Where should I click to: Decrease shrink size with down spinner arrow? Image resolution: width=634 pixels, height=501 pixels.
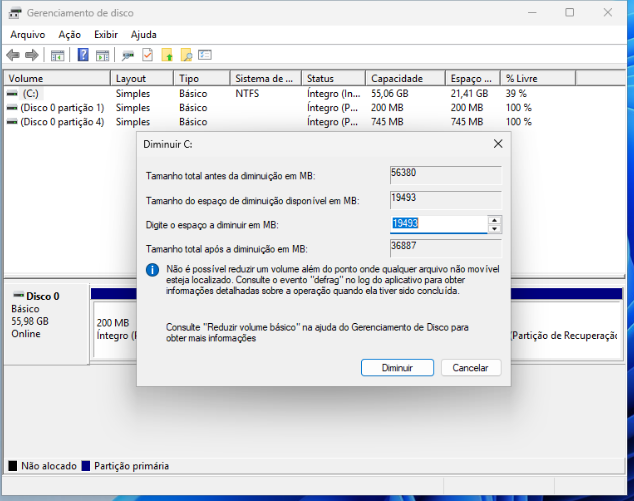[495, 229]
